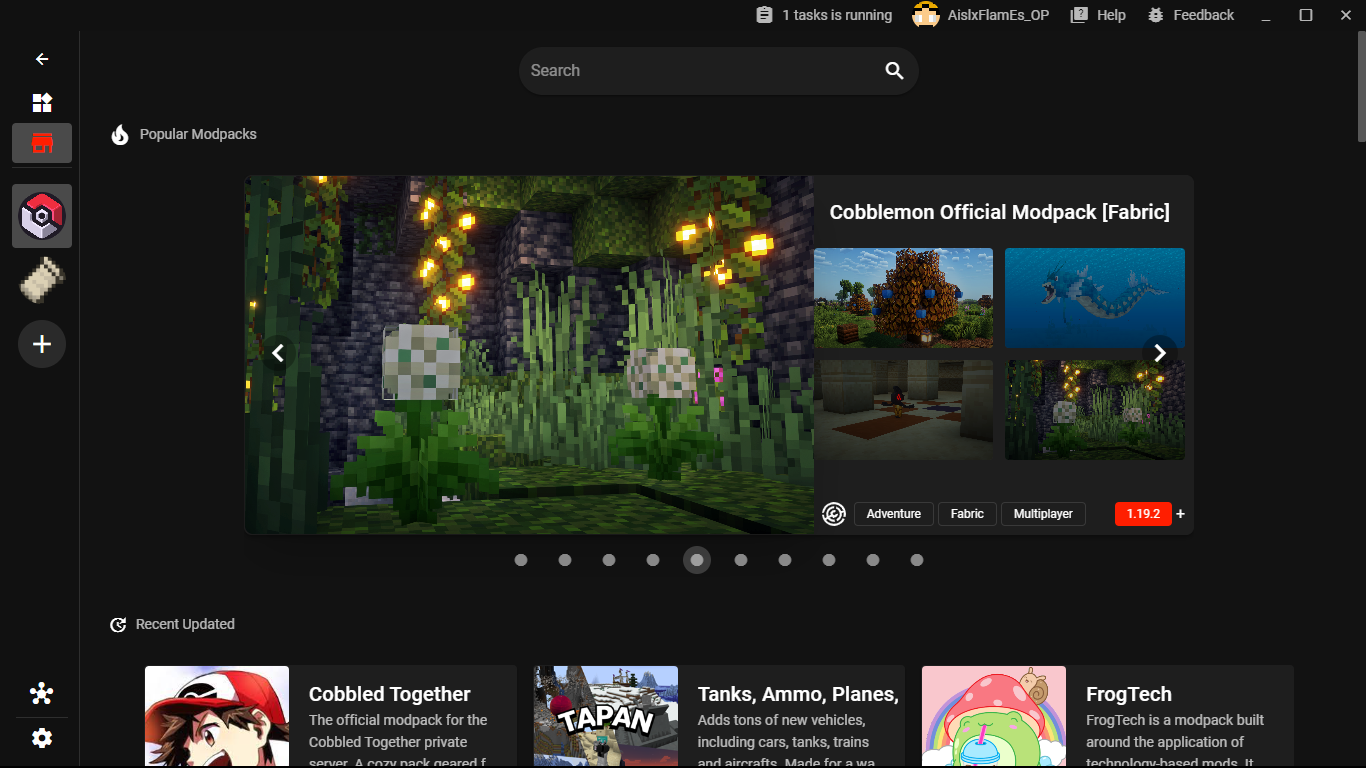Select the first carousel dot indicator
The width and height of the screenshot is (1366, 768).
point(521,560)
